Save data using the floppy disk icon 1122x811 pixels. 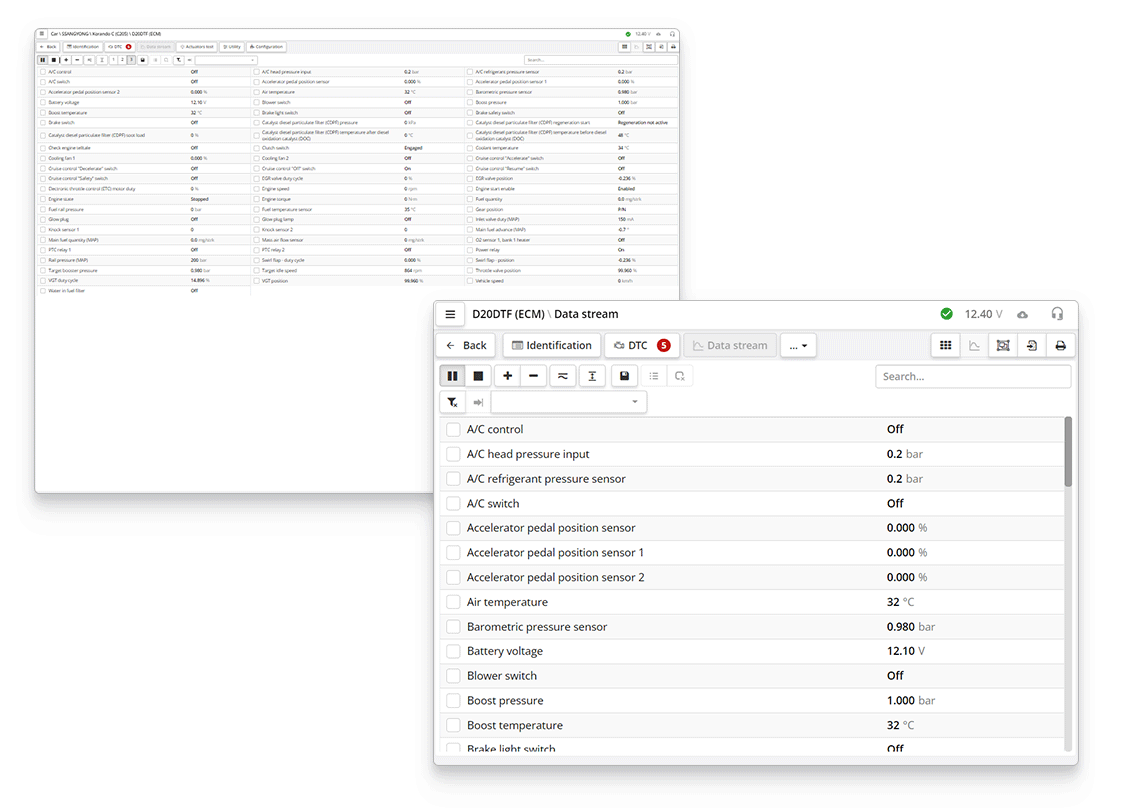tap(624, 376)
